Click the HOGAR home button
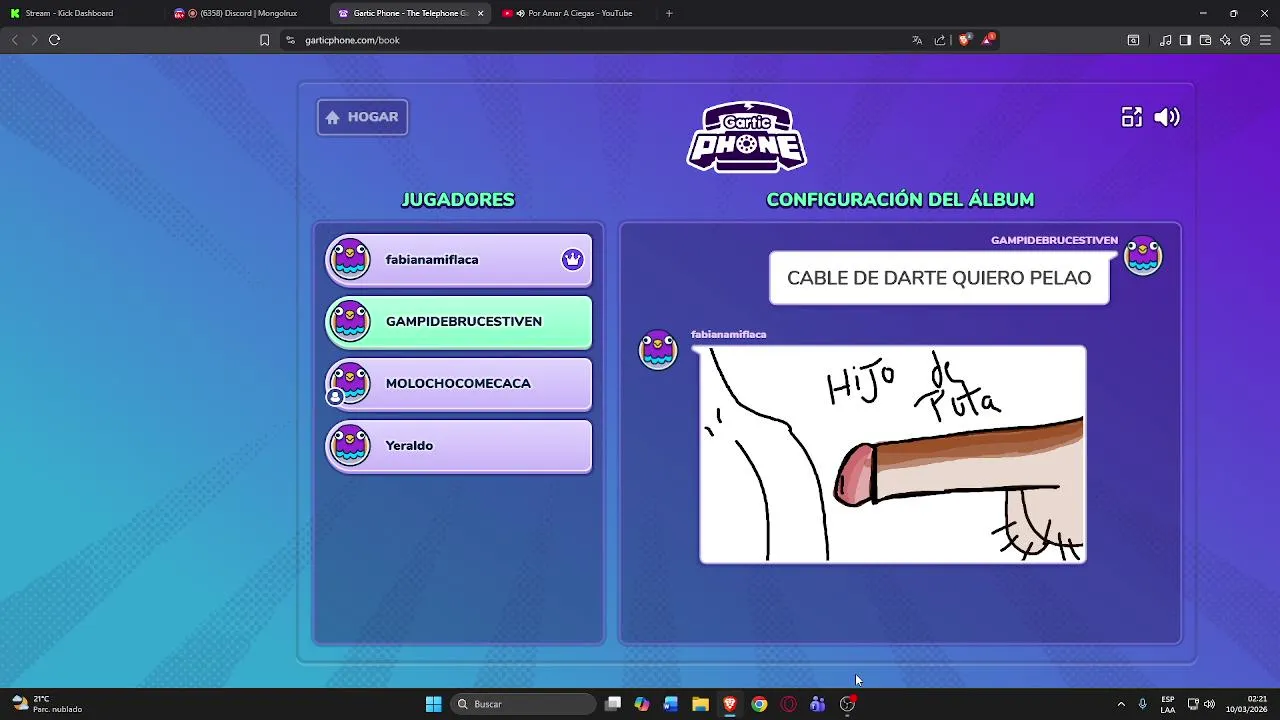 coord(362,117)
